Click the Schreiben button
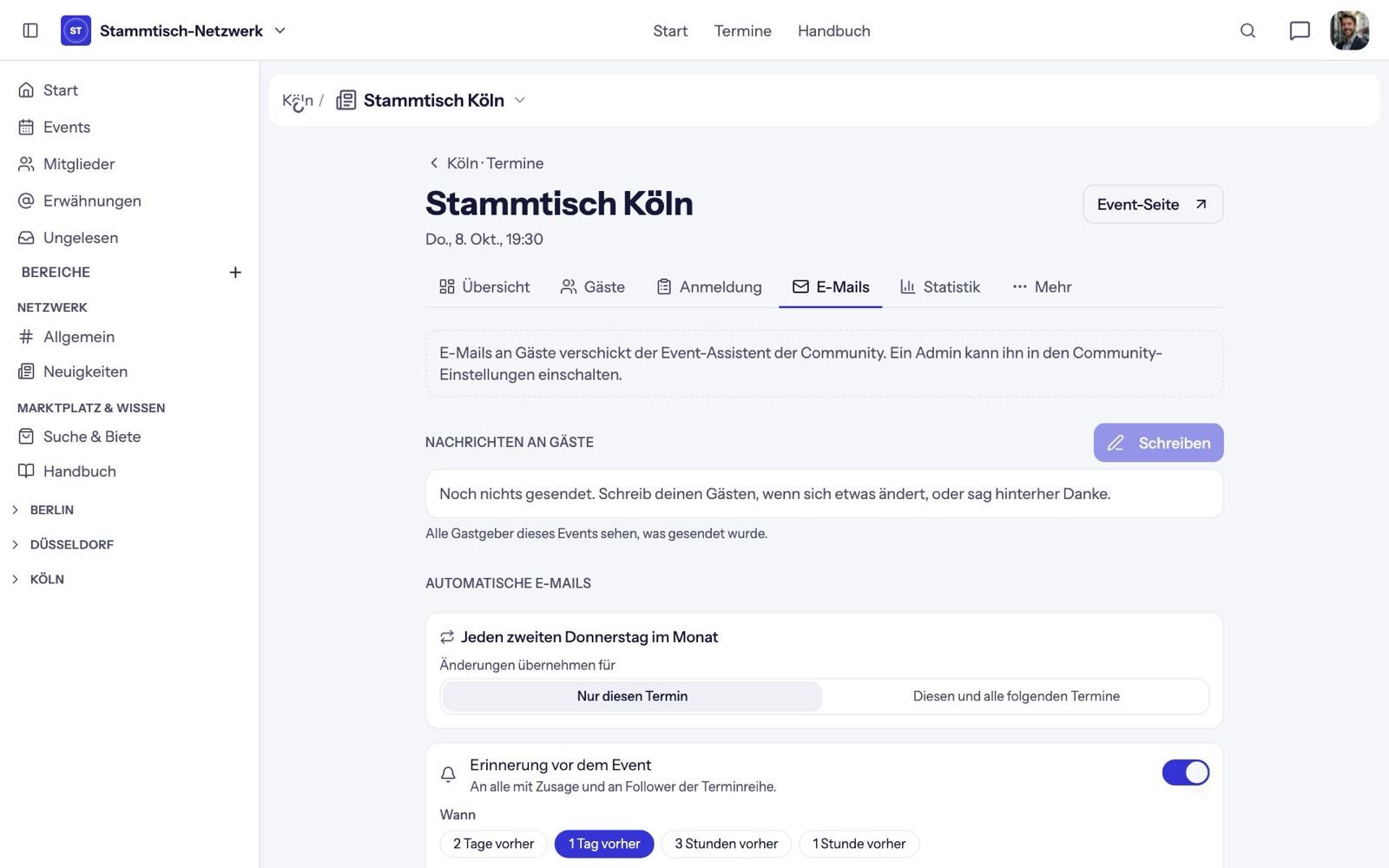 (1159, 443)
